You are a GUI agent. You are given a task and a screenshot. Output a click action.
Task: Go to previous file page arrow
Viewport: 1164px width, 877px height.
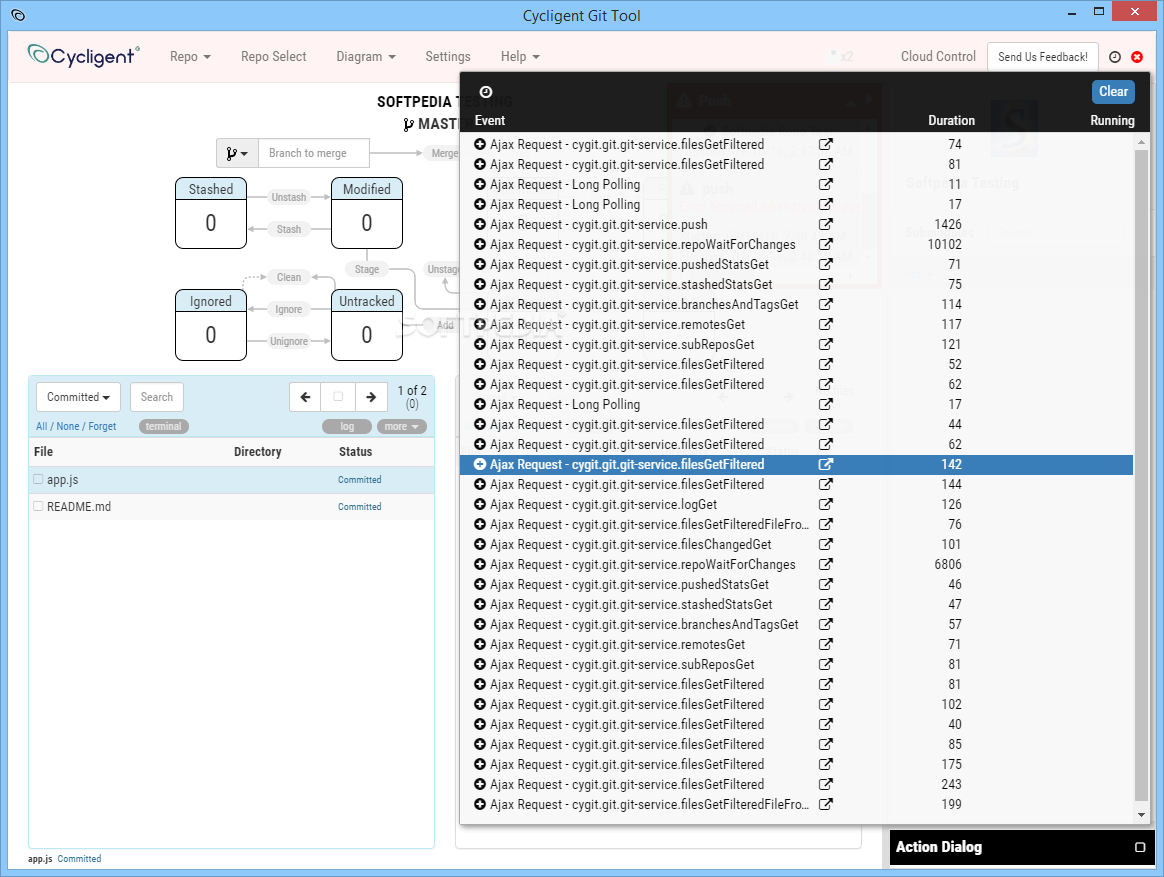point(305,397)
